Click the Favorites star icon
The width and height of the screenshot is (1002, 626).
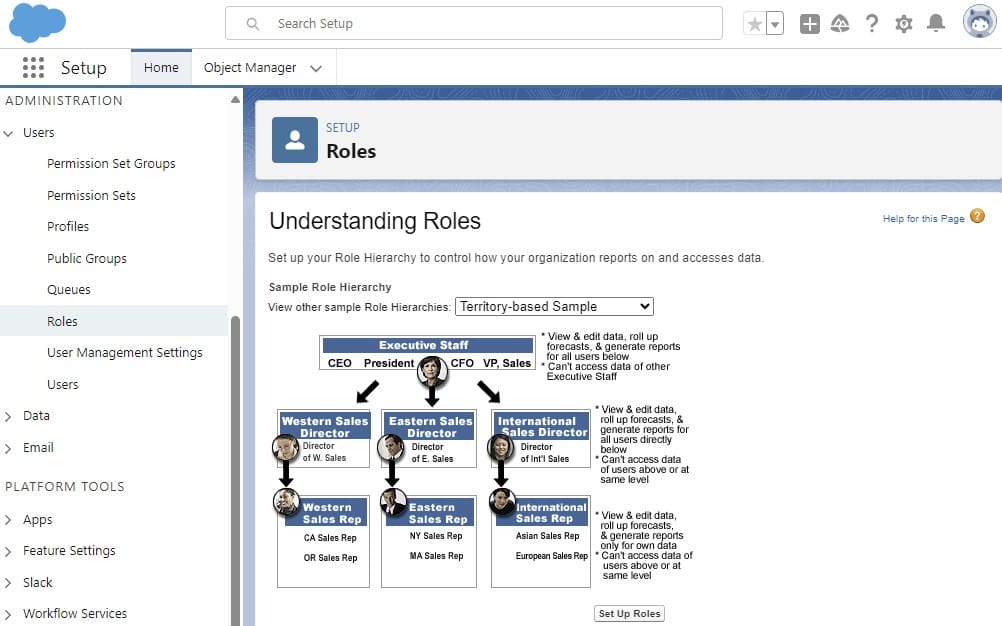coord(755,24)
